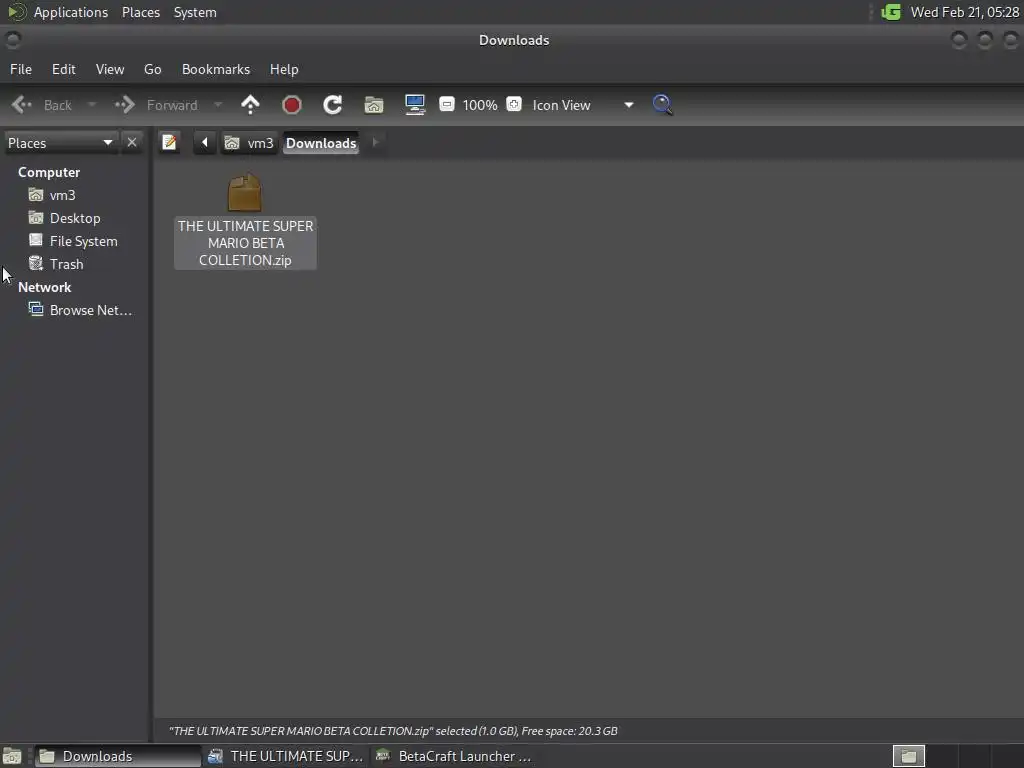Open the File menu

pyautogui.click(x=21, y=69)
